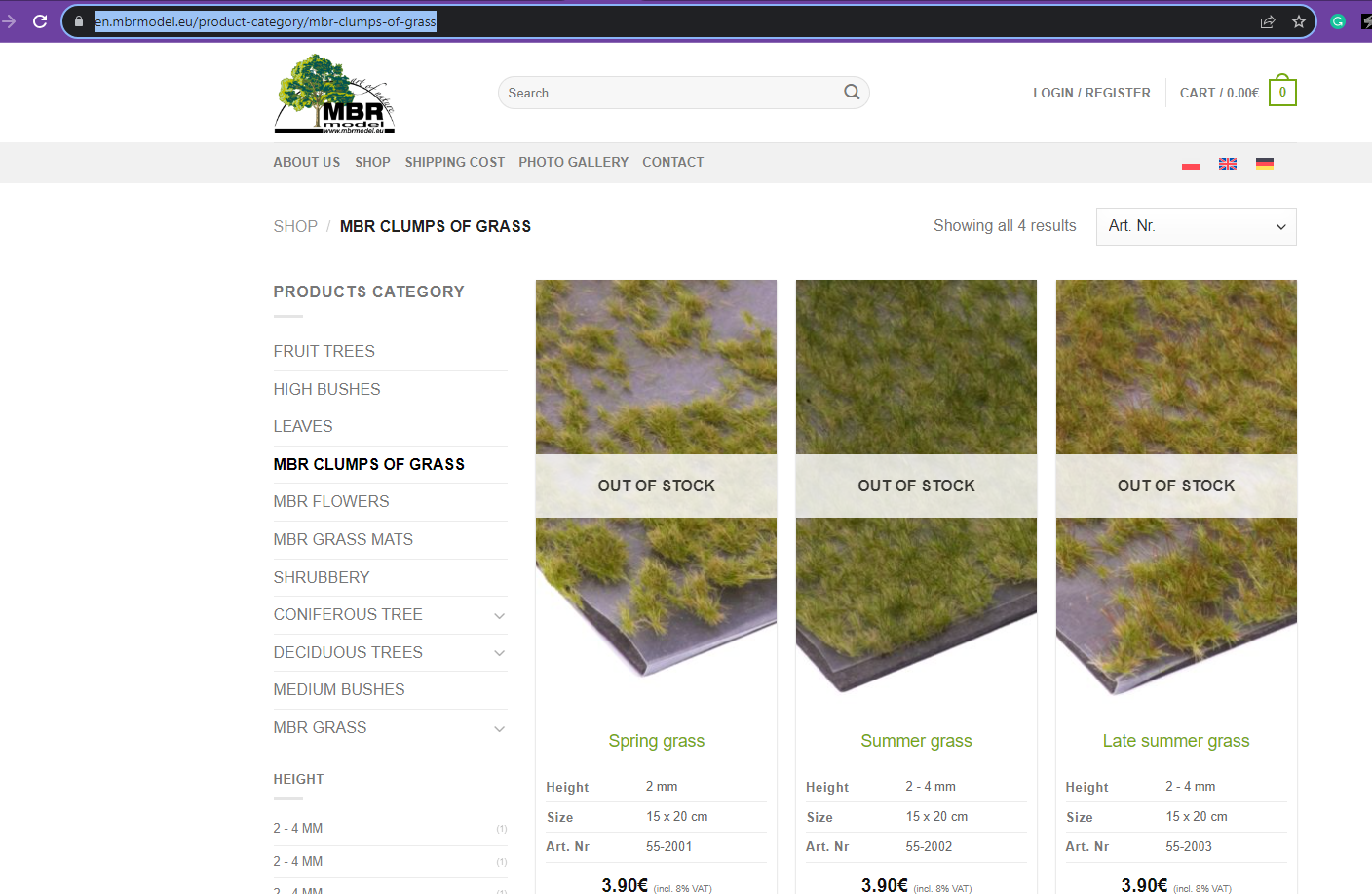Open the Summer grass product title

coord(916,741)
